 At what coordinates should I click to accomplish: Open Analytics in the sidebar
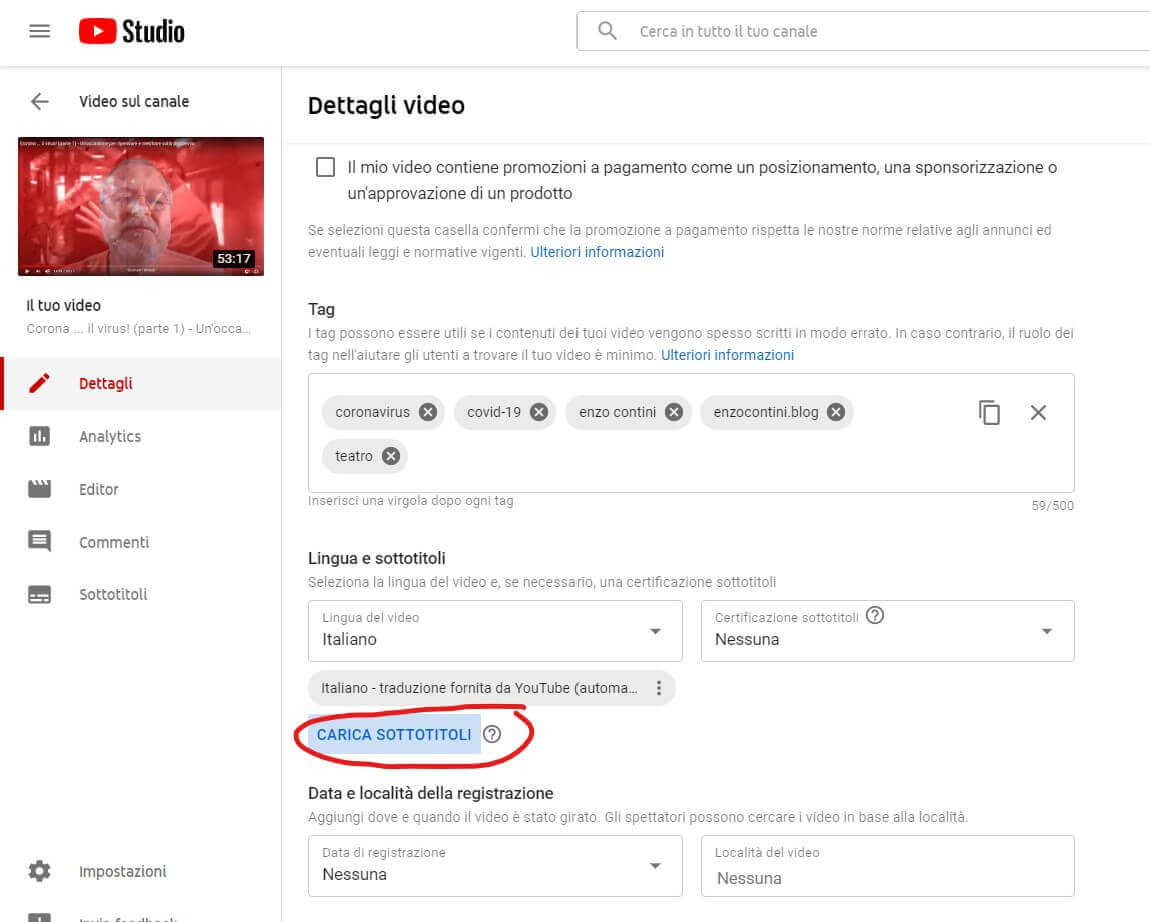110,436
